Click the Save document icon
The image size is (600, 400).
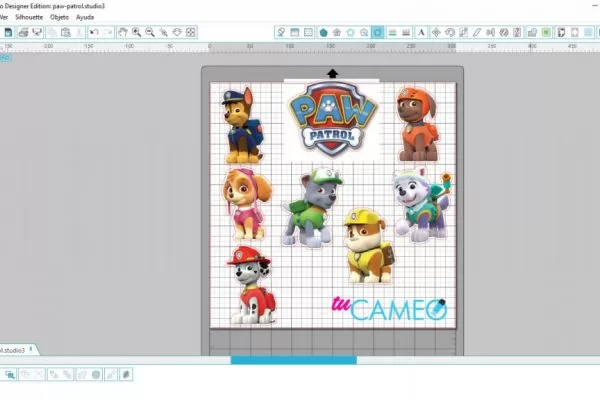point(8,33)
